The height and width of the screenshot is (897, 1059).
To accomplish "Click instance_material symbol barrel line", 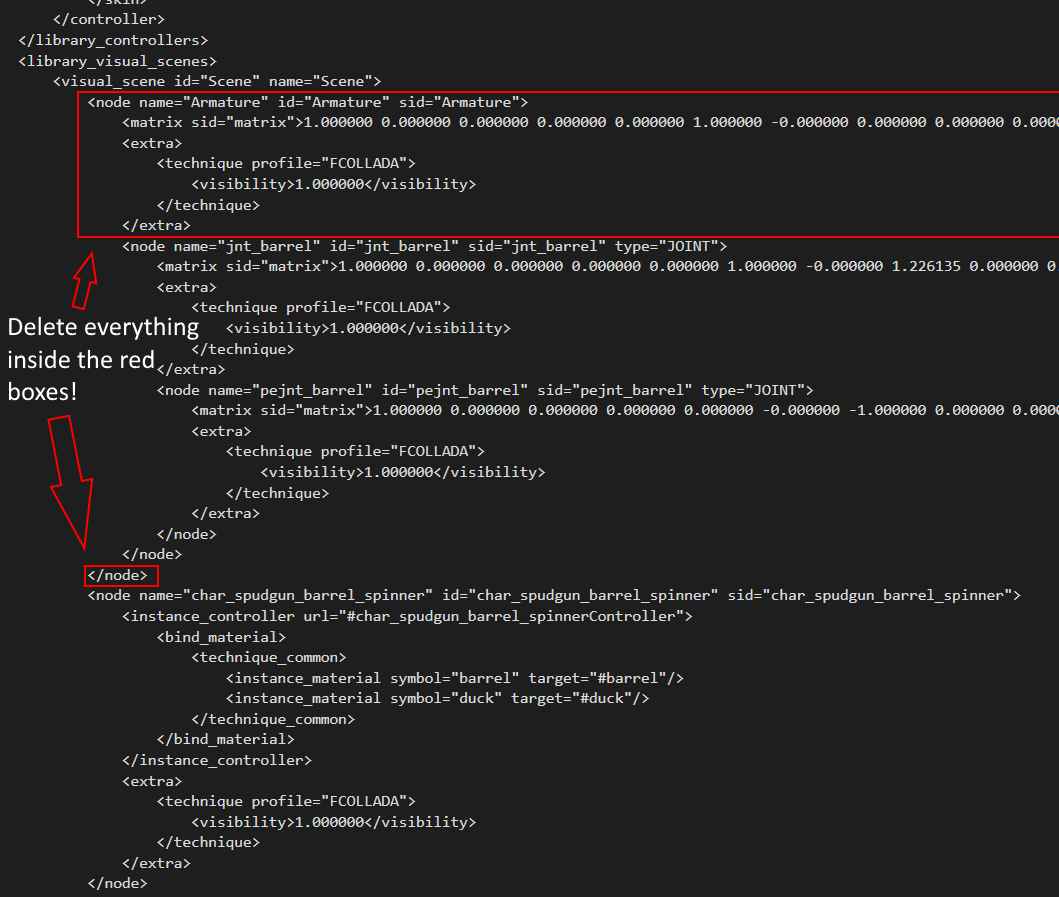I will (455, 677).
